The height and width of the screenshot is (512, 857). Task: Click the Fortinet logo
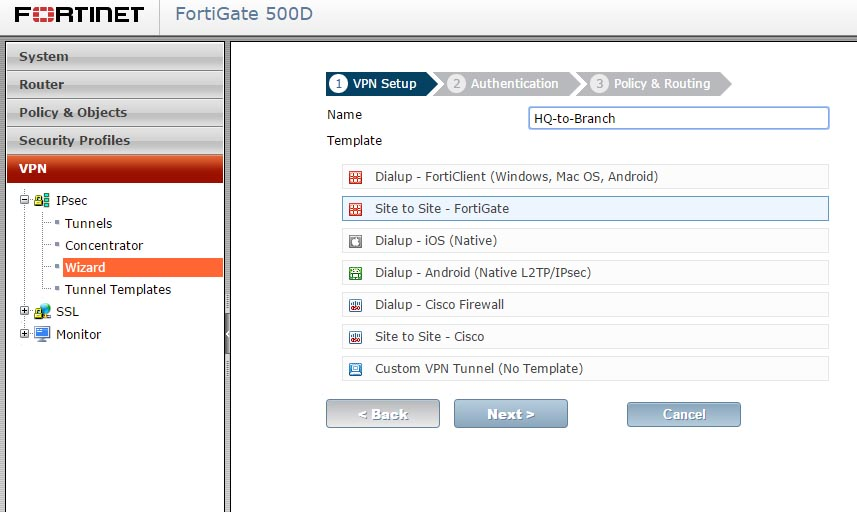pyautogui.click(x=79, y=14)
